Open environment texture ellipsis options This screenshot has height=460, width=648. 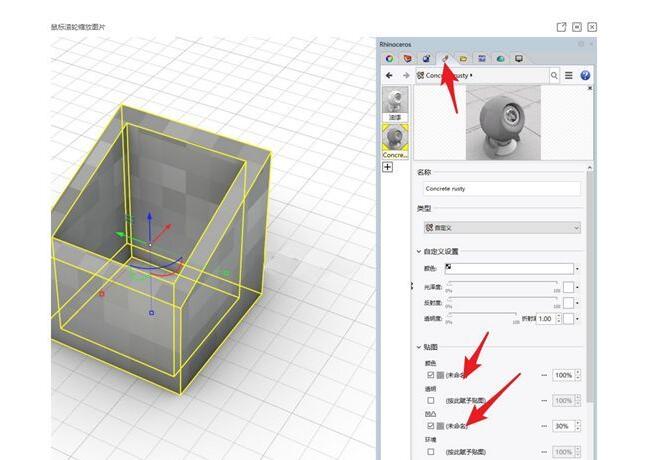point(544,452)
